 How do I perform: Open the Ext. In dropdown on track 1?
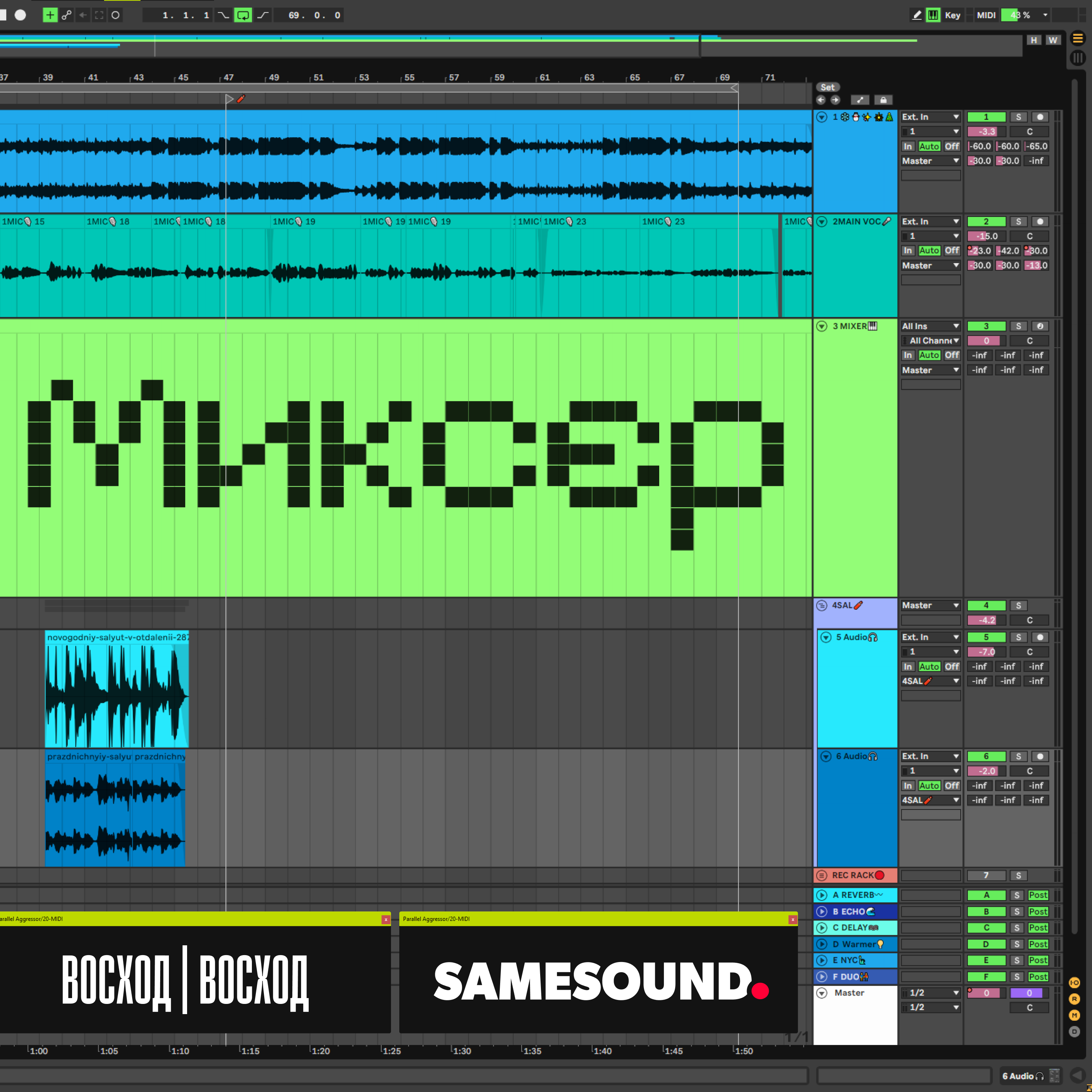click(x=930, y=116)
